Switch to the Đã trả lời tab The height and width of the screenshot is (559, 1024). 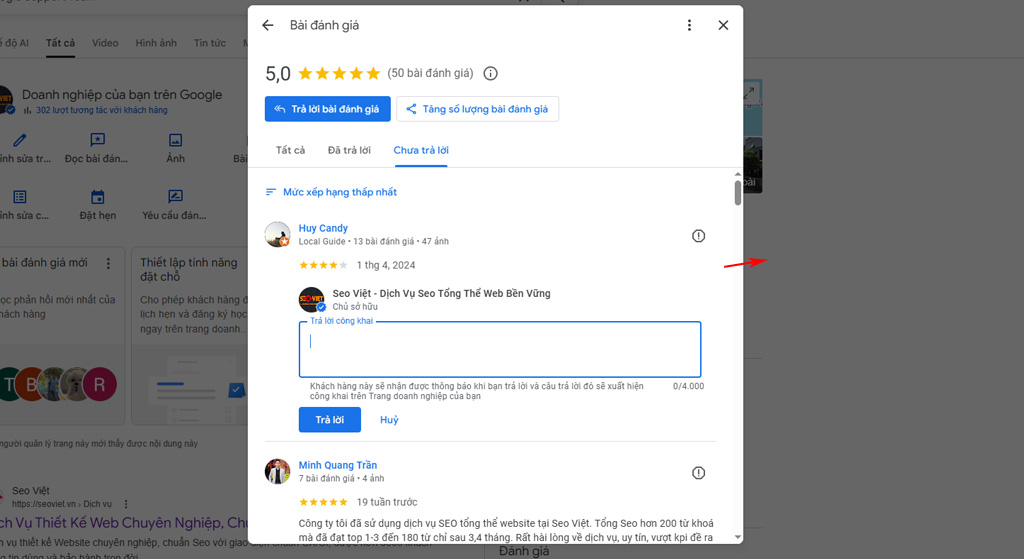point(349,150)
